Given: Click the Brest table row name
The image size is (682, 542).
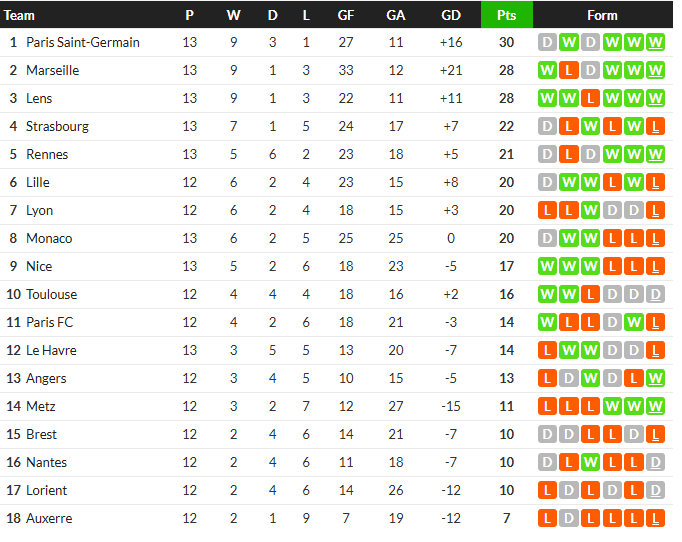Looking at the screenshot, I should (x=41, y=434).
